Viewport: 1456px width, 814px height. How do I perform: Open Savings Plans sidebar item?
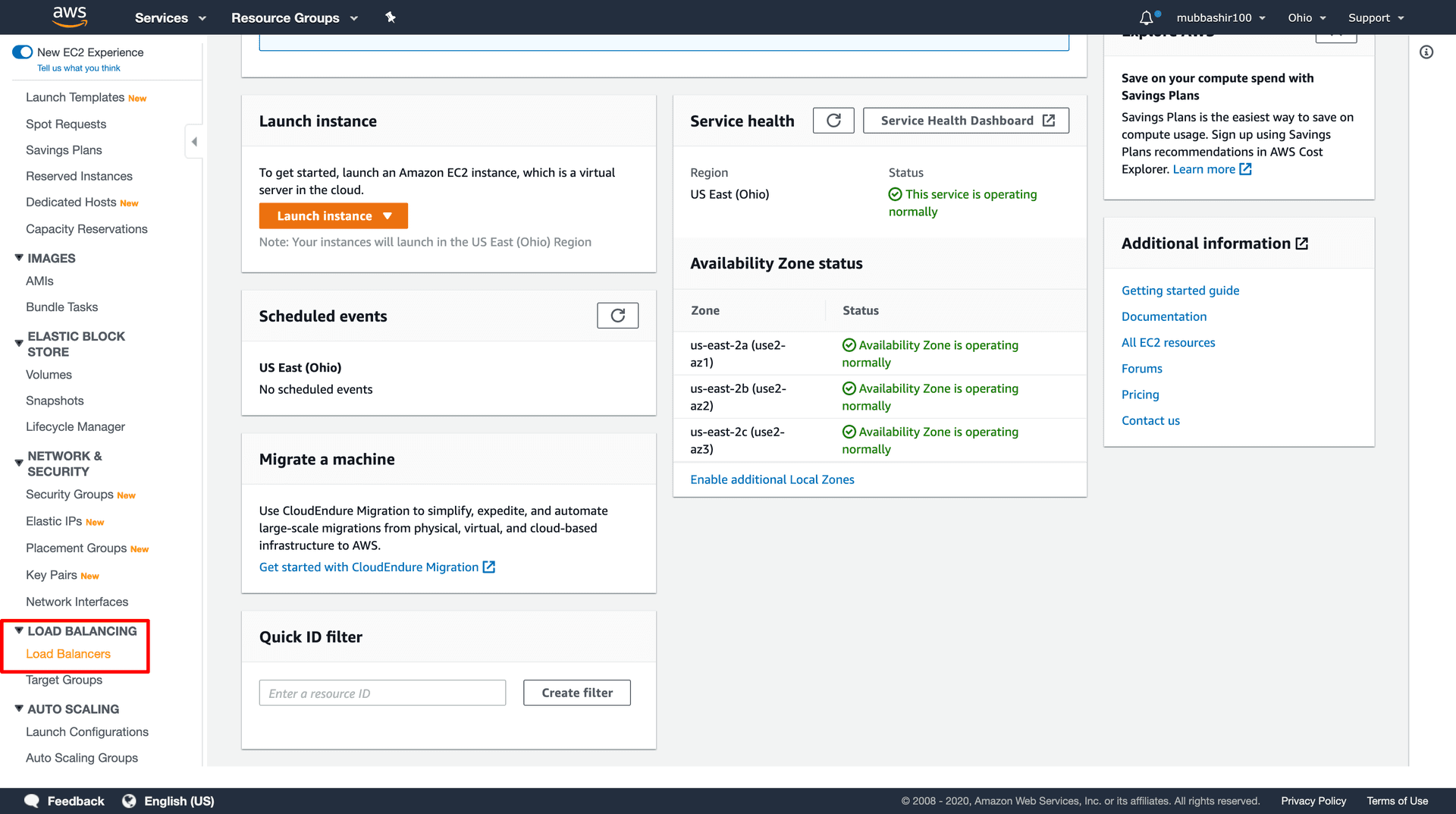(x=64, y=150)
